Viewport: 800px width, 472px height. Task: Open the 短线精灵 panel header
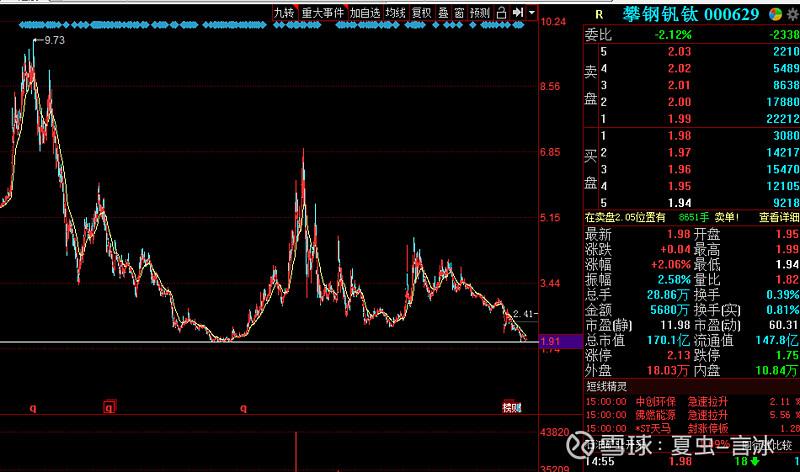tap(607, 386)
